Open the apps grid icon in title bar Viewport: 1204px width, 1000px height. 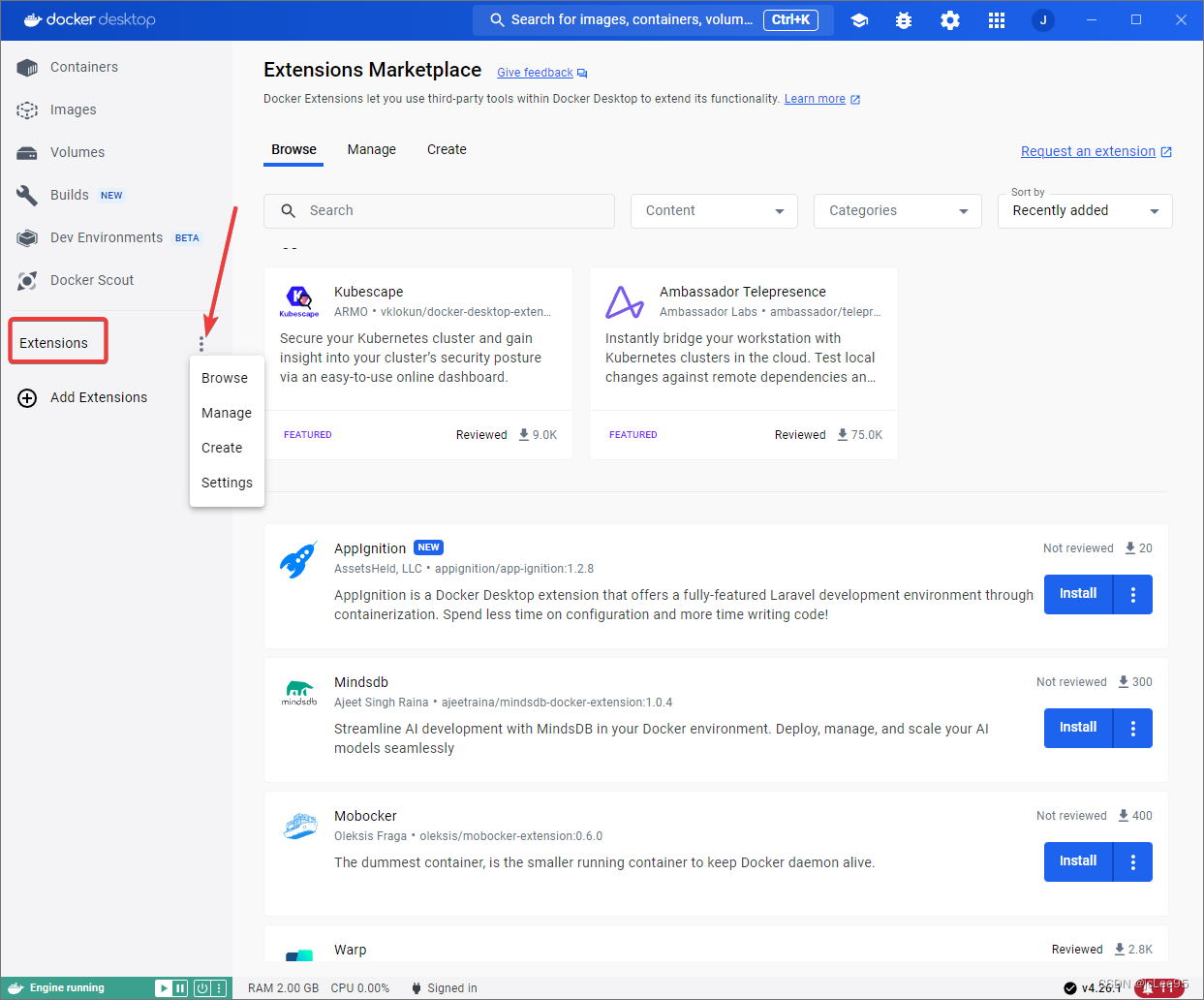point(997,20)
